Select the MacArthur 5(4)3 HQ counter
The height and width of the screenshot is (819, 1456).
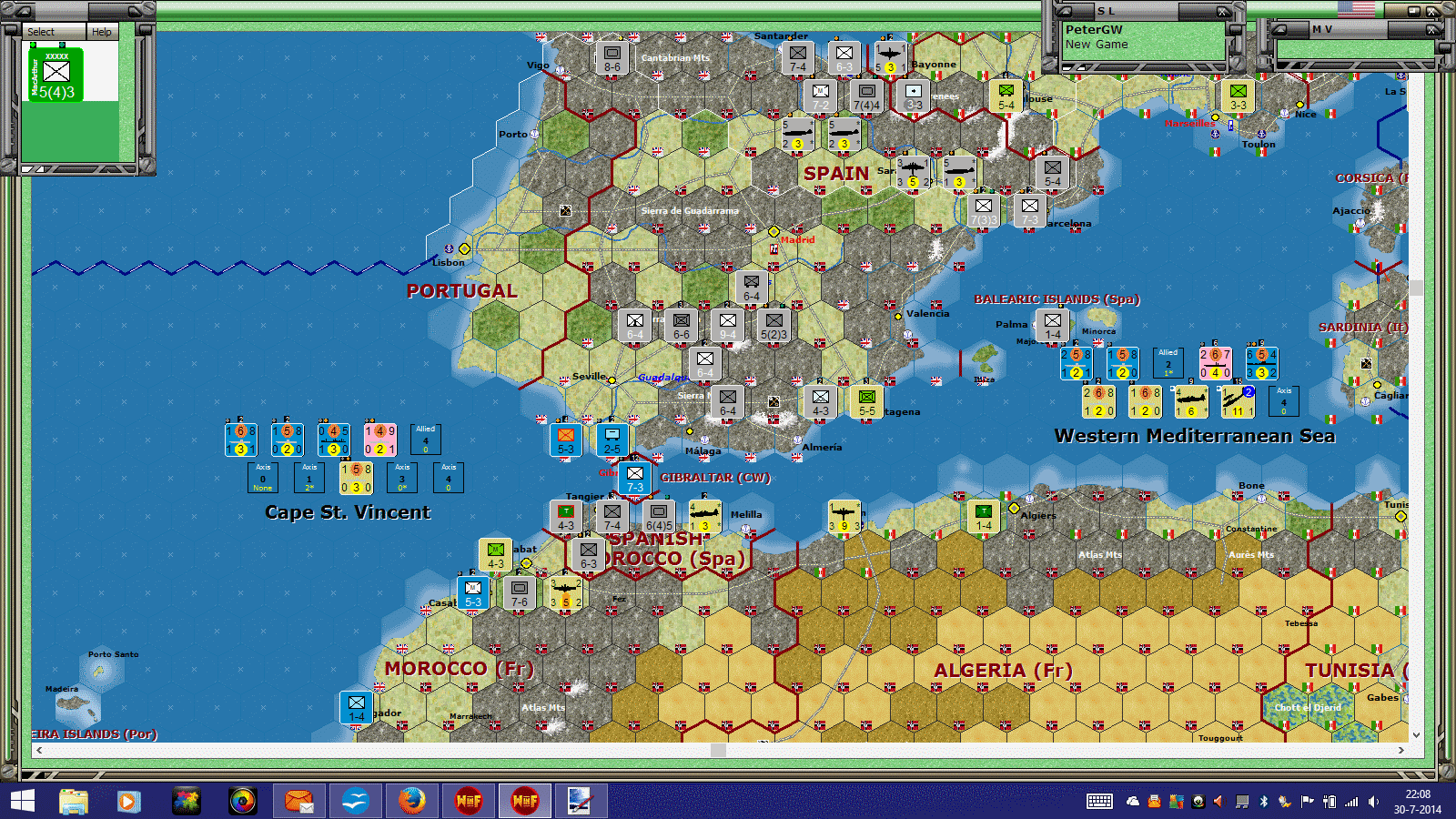pos(56,75)
